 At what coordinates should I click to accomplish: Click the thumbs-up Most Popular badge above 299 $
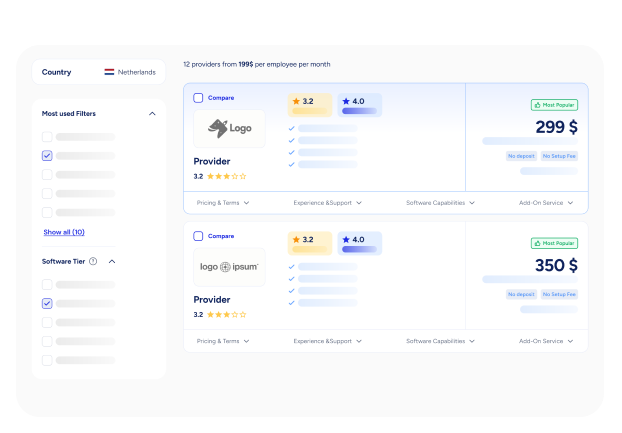[554, 105]
